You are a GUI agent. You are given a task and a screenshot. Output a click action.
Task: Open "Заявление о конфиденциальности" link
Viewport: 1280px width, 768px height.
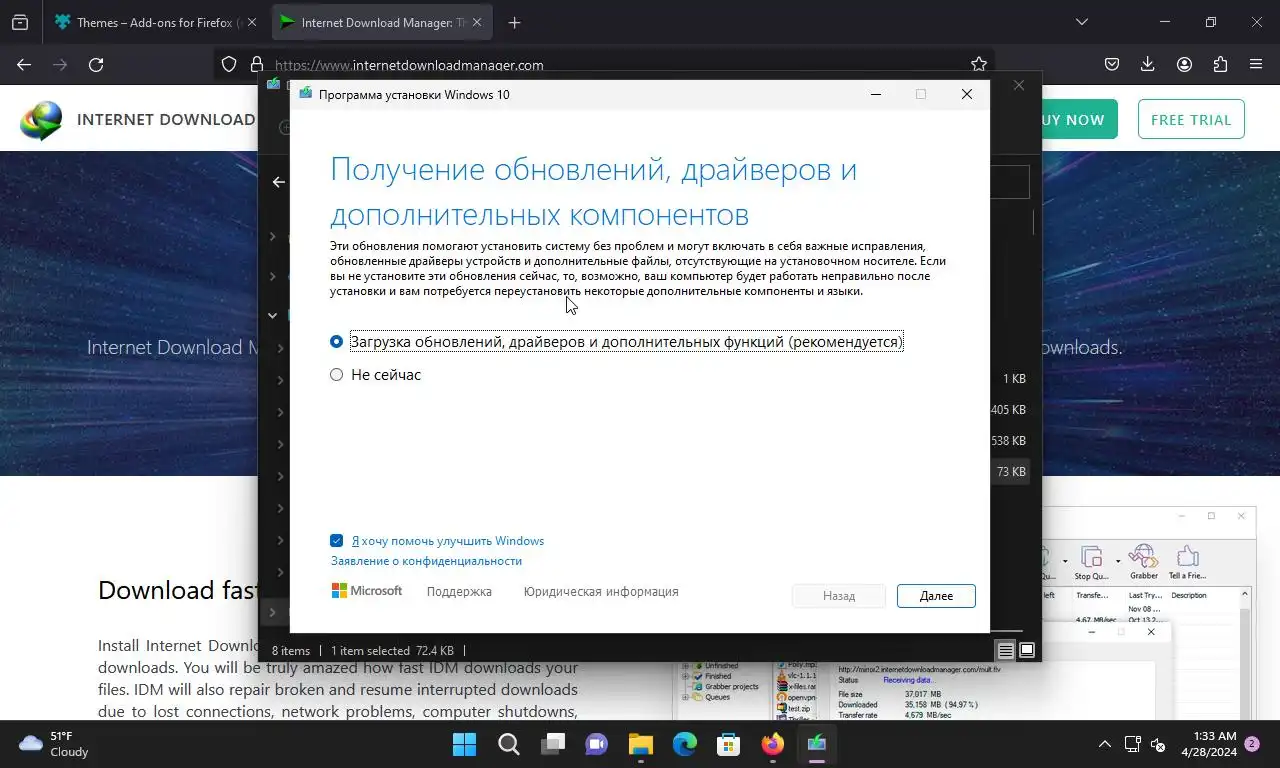(427, 561)
